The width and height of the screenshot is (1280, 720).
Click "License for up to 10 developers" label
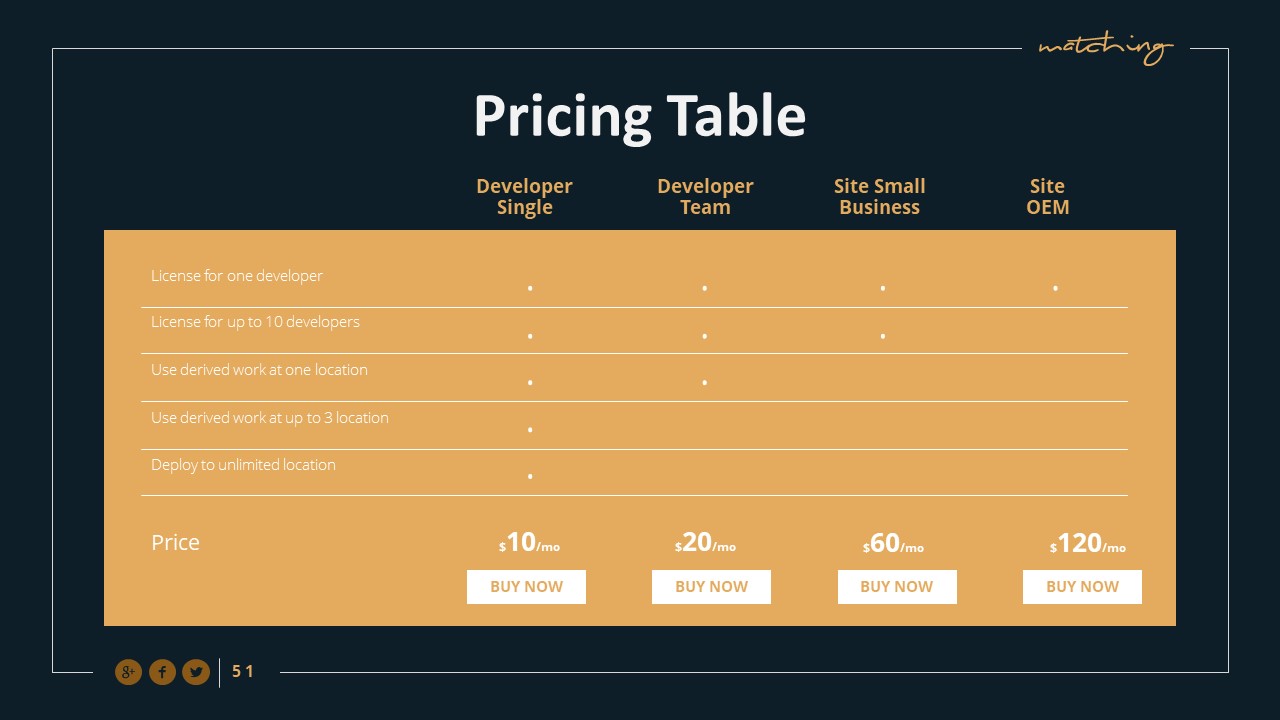point(255,322)
